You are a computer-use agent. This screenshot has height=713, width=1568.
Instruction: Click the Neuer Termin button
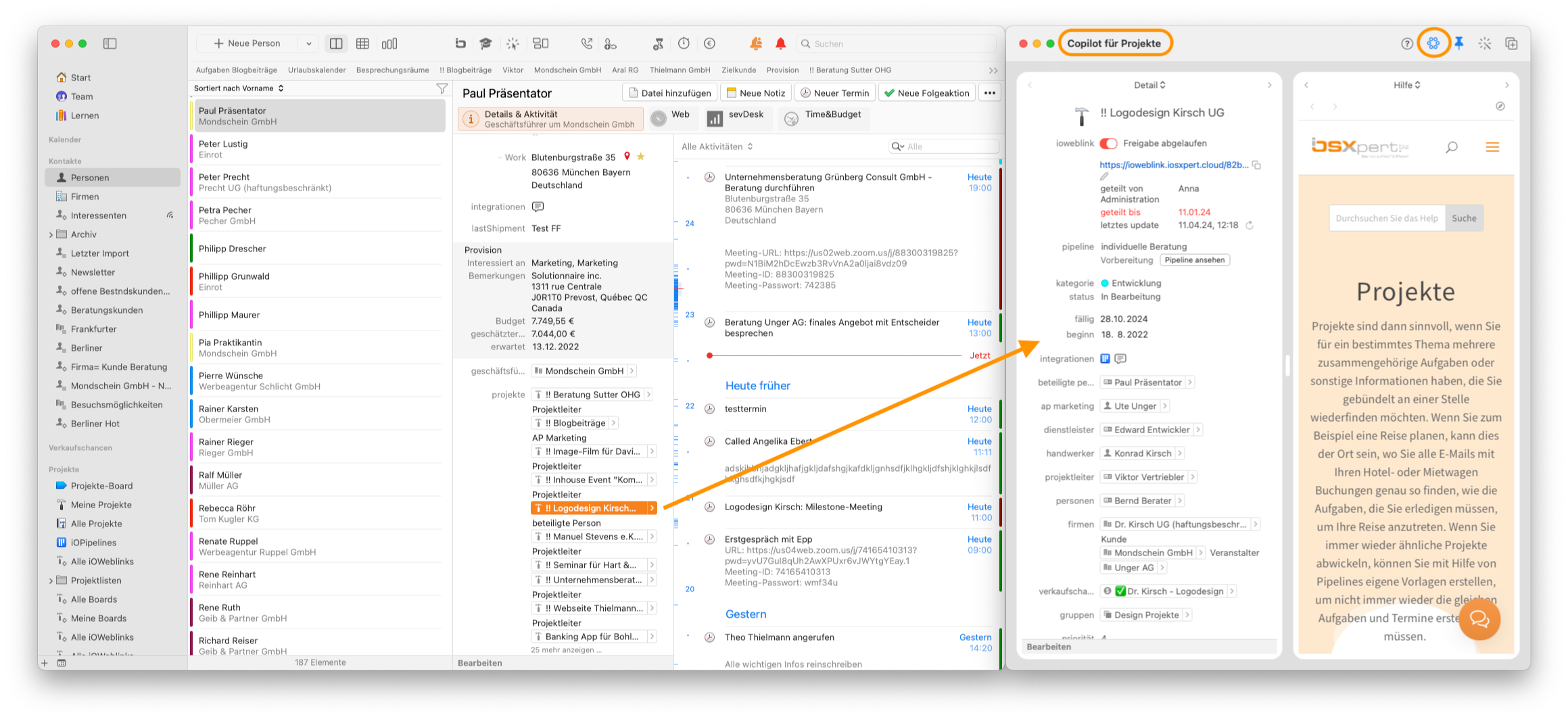pyautogui.click(x=834, y=93)
